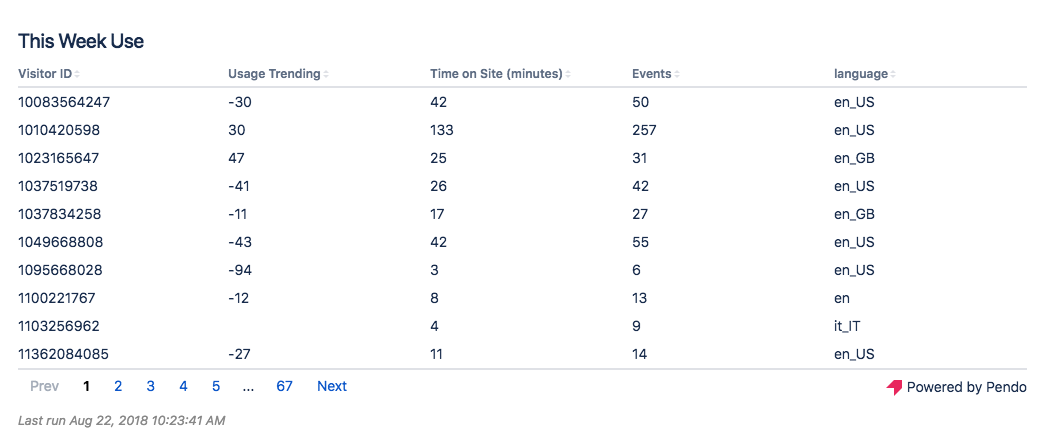Select page 5 in pagination
1041x438 pixels.
(x=216, y=386)
